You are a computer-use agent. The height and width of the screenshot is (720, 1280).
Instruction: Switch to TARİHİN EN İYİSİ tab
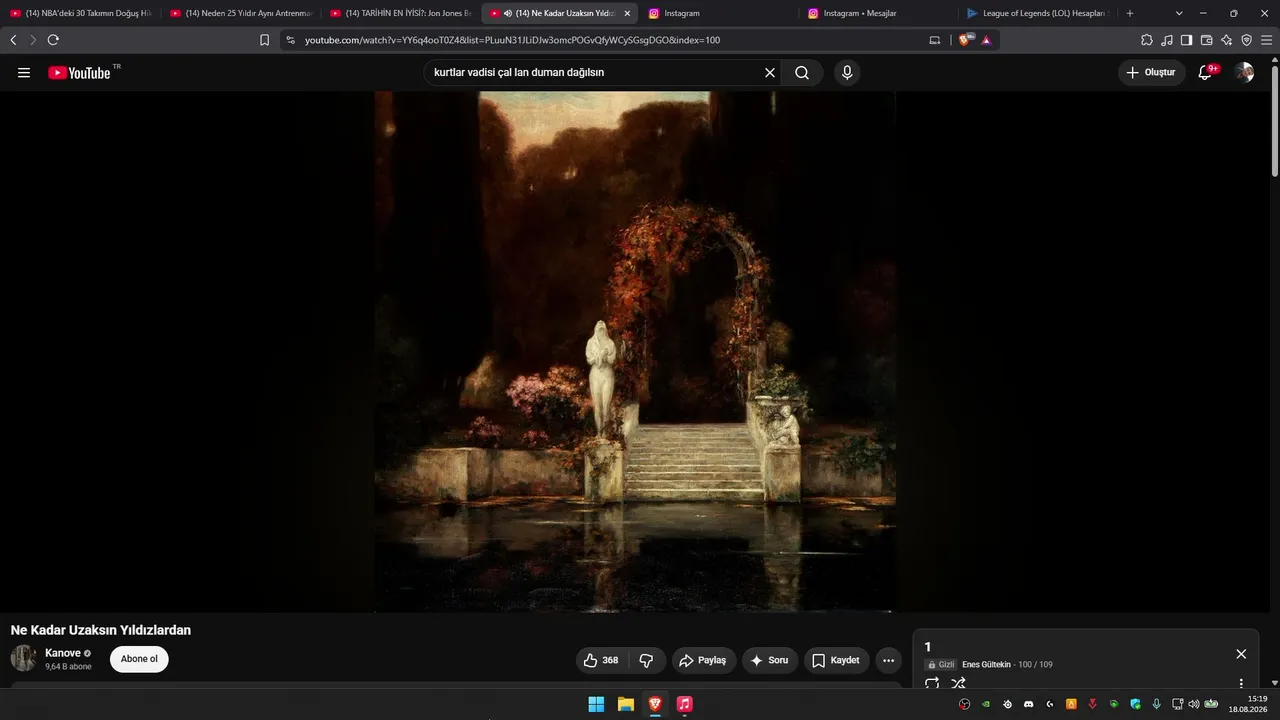[402, 13]
